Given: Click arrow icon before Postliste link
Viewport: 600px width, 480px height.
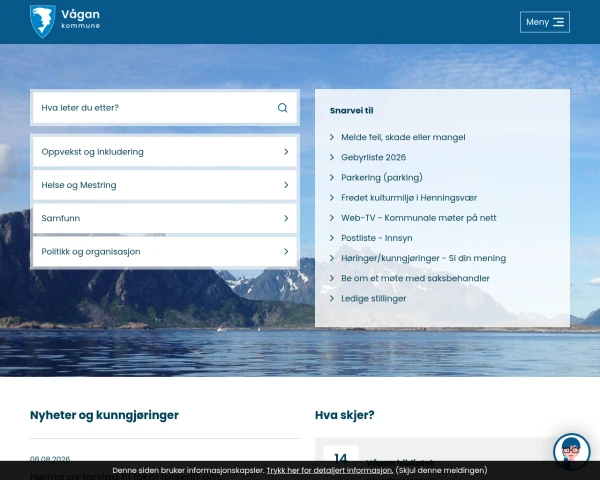Looking at the screenshot, I should tap(332, 238).
